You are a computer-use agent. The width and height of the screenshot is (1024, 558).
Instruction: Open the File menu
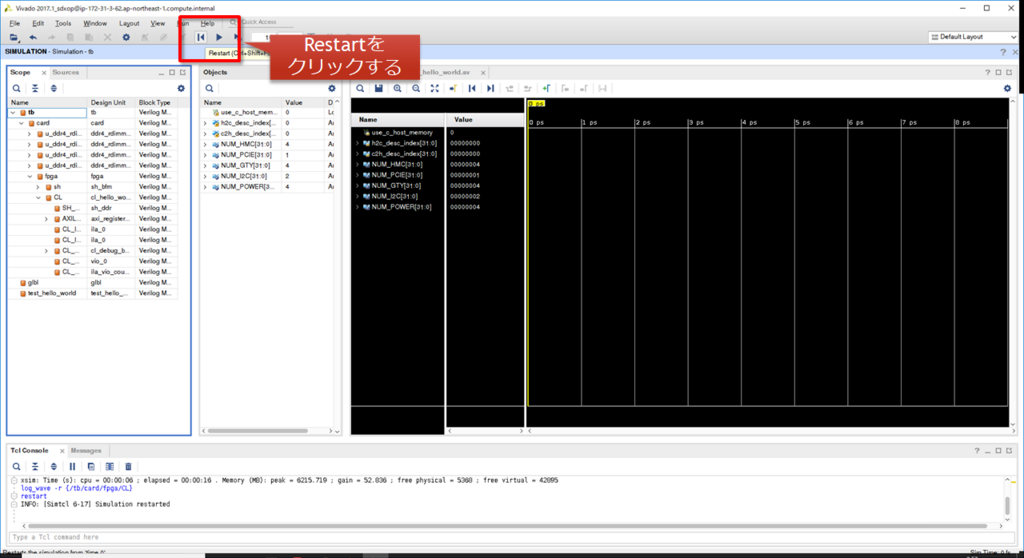click(x=14, y=23)
